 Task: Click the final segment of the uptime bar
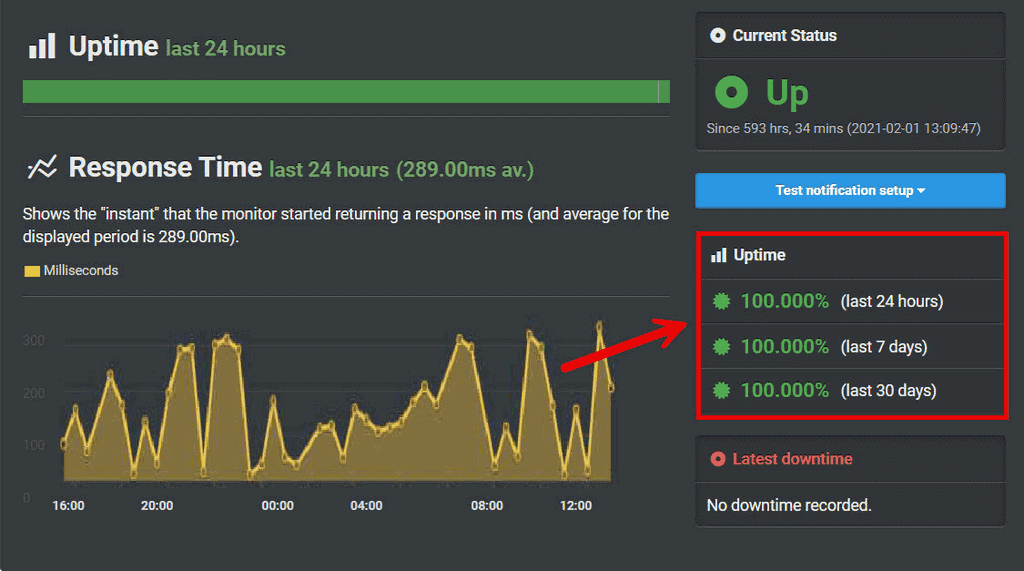click(x=664, y=91)
